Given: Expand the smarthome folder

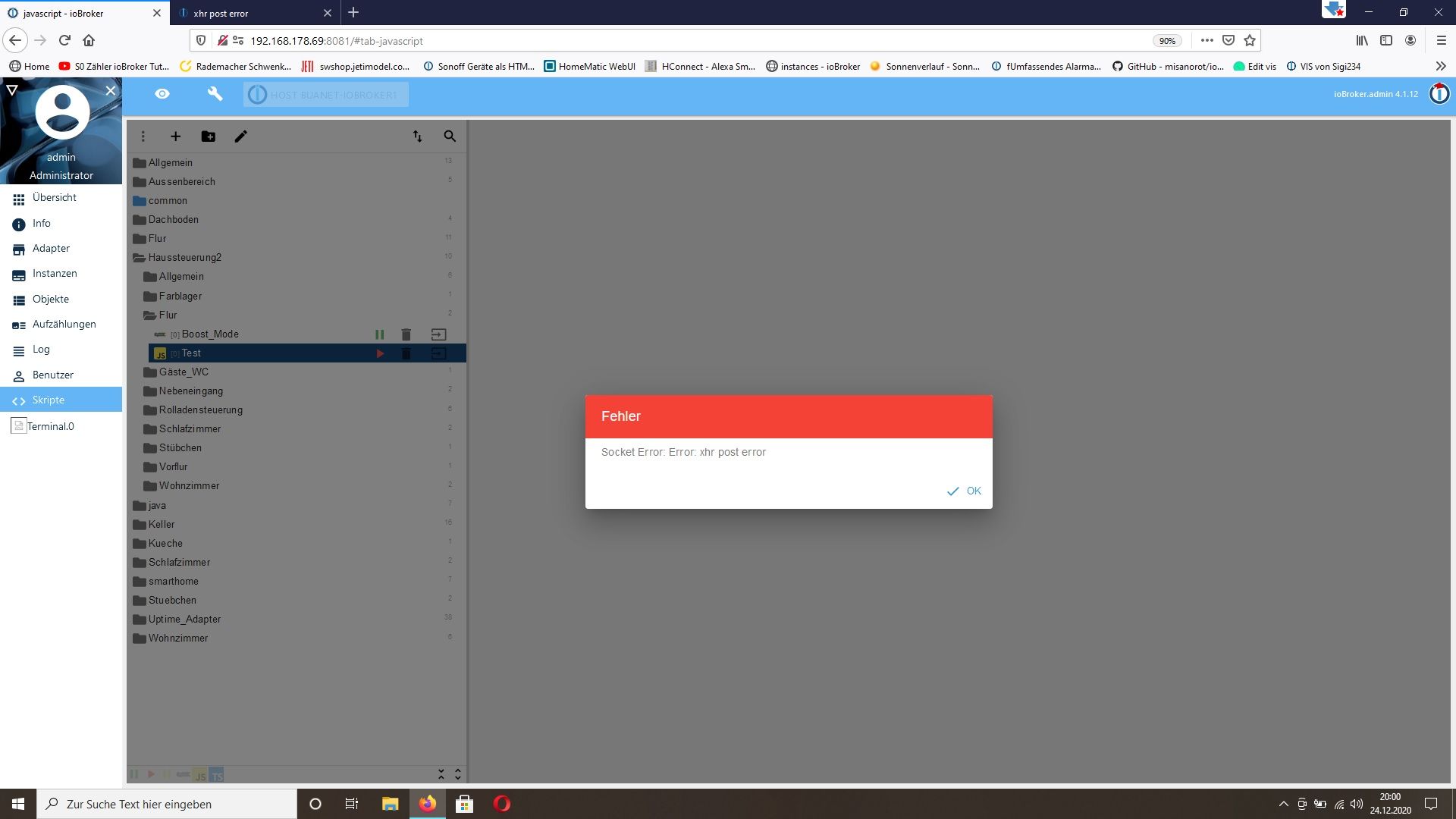Looking at the screenshot, I should (x=139, y=582).
